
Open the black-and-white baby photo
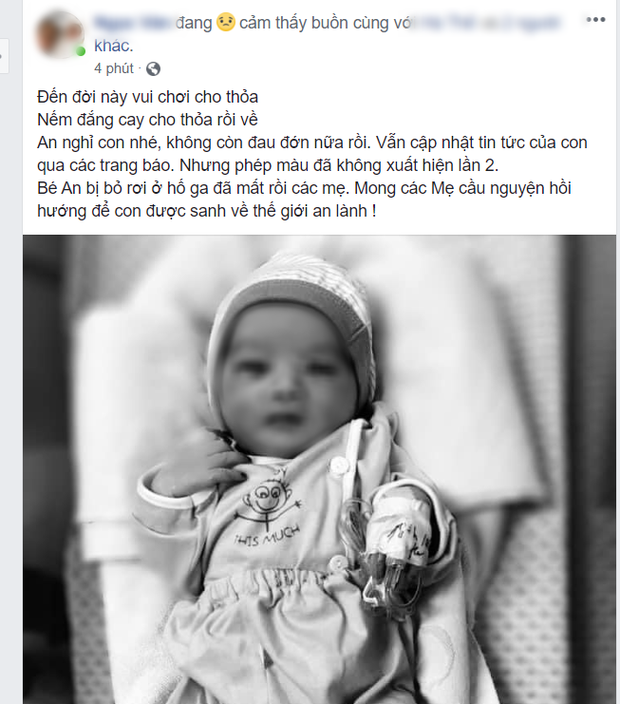point(319,469)
